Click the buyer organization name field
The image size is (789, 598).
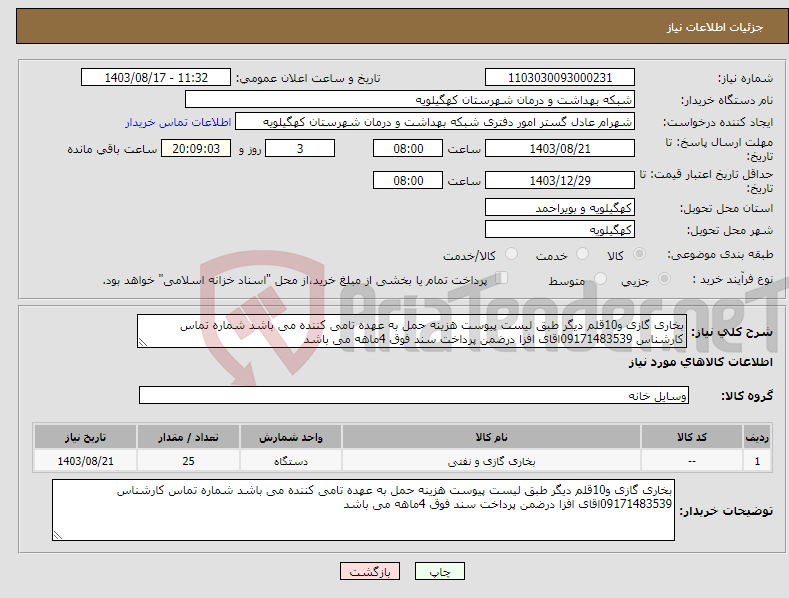pos(410,100)
